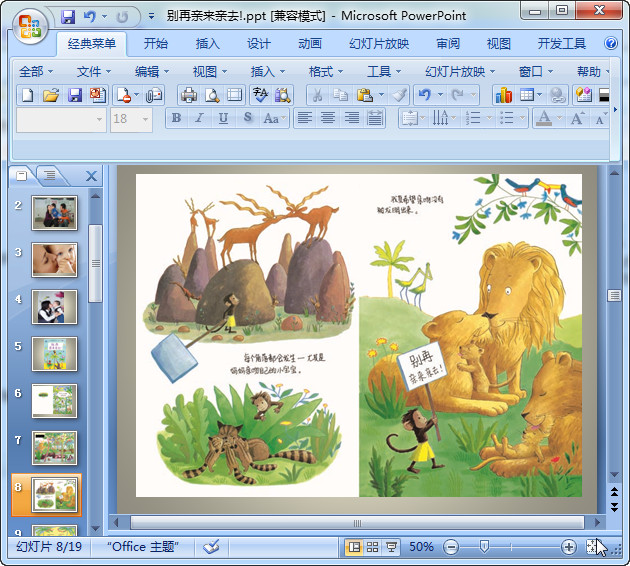Switch to the Outline pane tab

(x=50, y=175)
